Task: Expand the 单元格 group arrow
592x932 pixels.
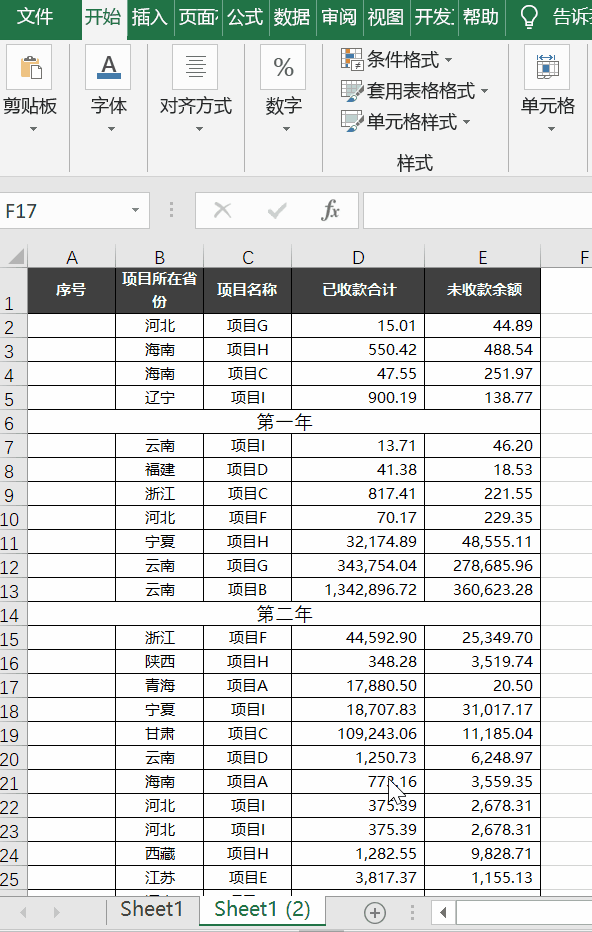Action: pyautogui.click(x=551, y=129)
